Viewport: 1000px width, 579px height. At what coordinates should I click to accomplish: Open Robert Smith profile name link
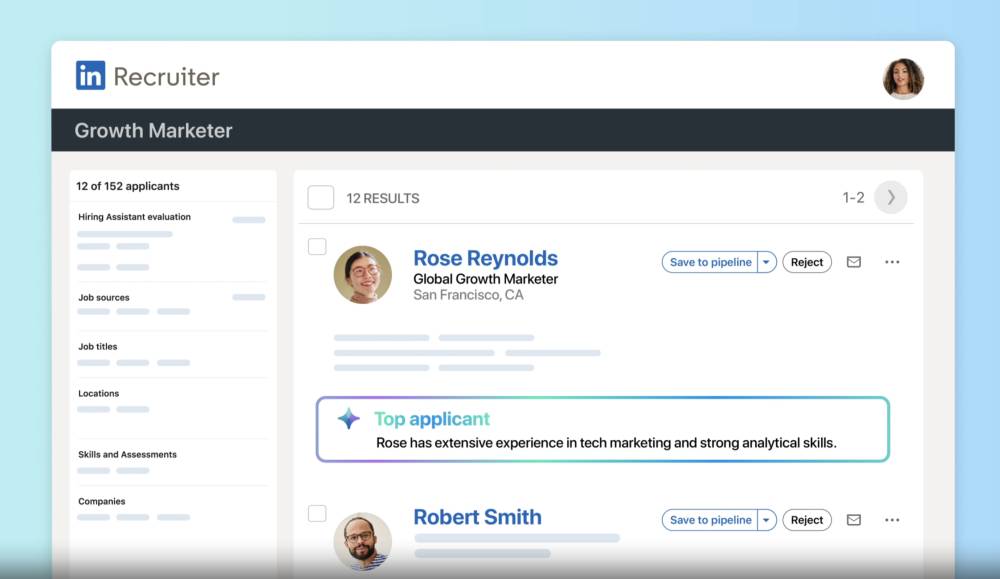[478, 517]
